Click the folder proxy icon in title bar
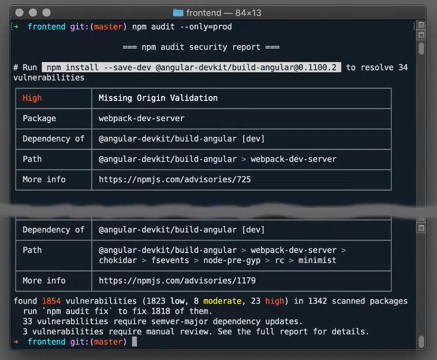 [178, 13]
